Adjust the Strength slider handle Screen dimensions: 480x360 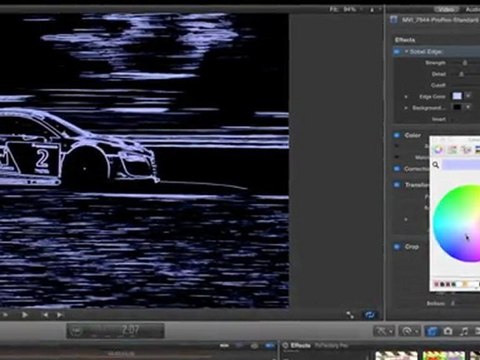(465, 63)
